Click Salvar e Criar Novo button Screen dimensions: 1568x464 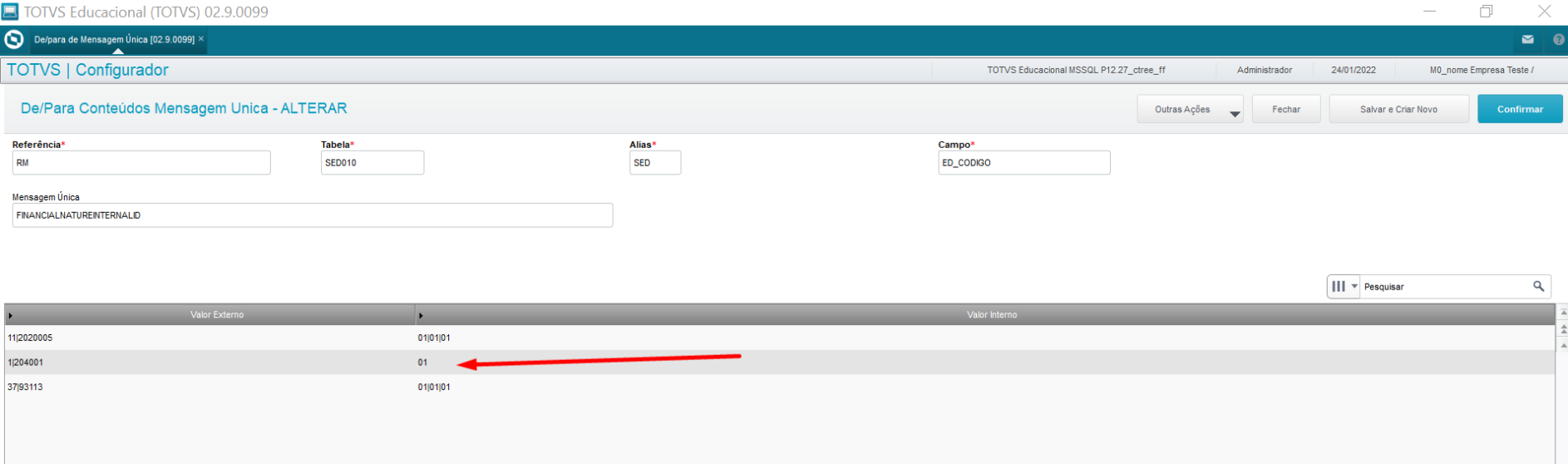point(1398,109)
